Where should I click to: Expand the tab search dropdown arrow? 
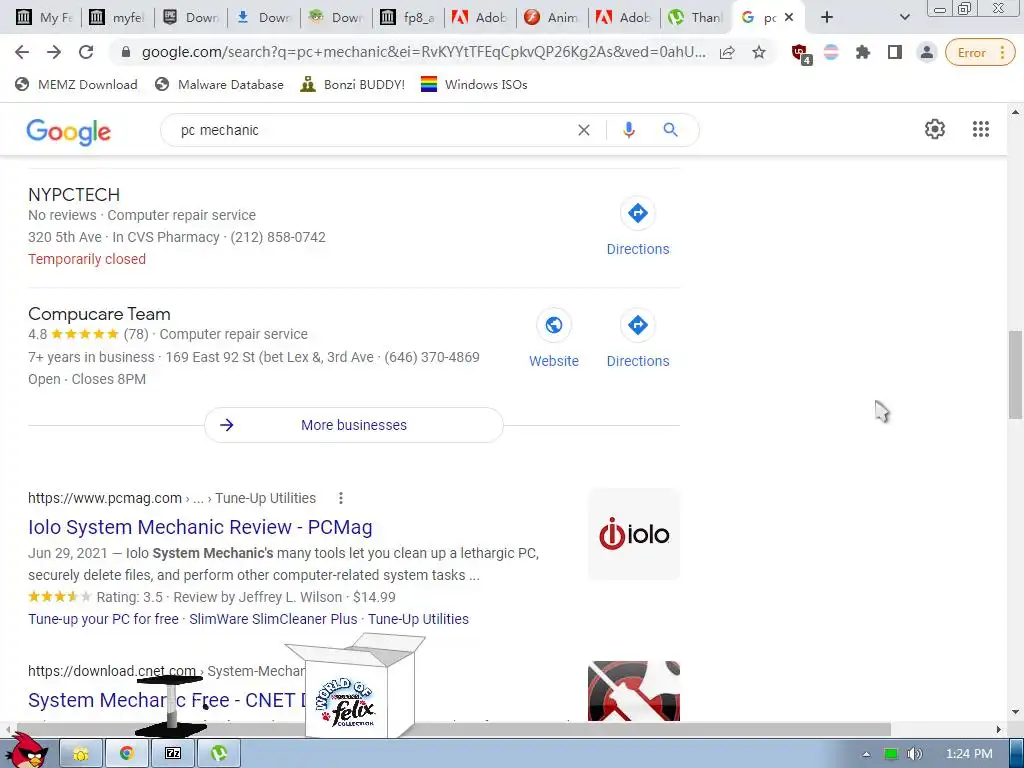point(904,18)
